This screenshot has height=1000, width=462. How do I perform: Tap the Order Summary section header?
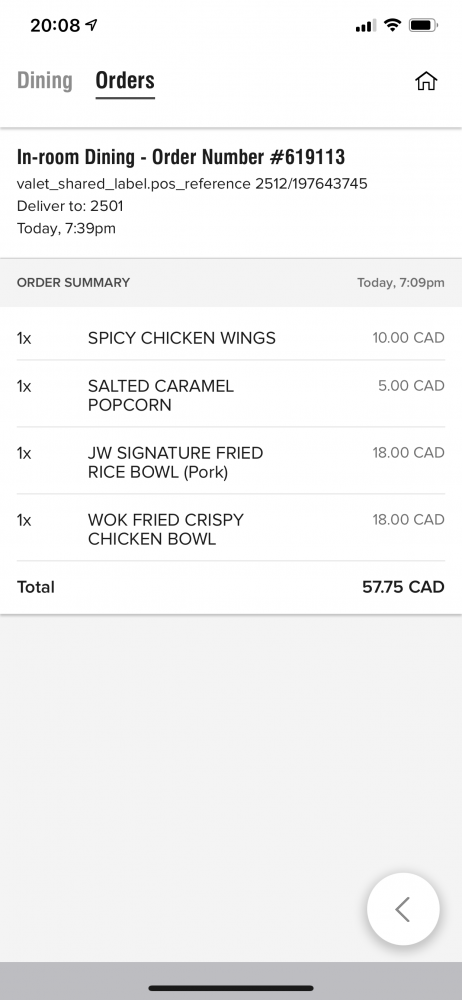[x=231, y=283]
